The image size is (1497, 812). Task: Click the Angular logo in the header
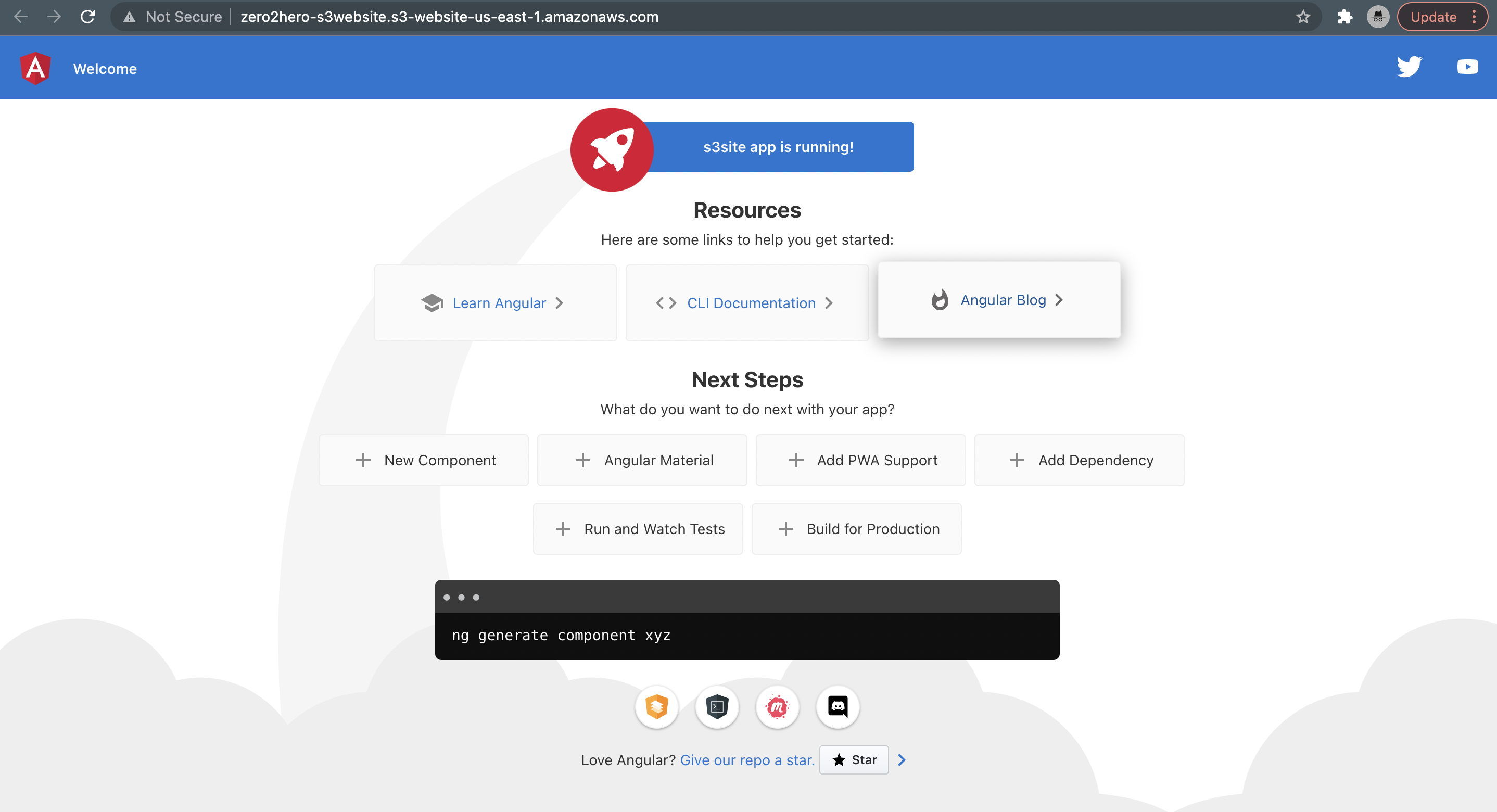click(35, 68)
